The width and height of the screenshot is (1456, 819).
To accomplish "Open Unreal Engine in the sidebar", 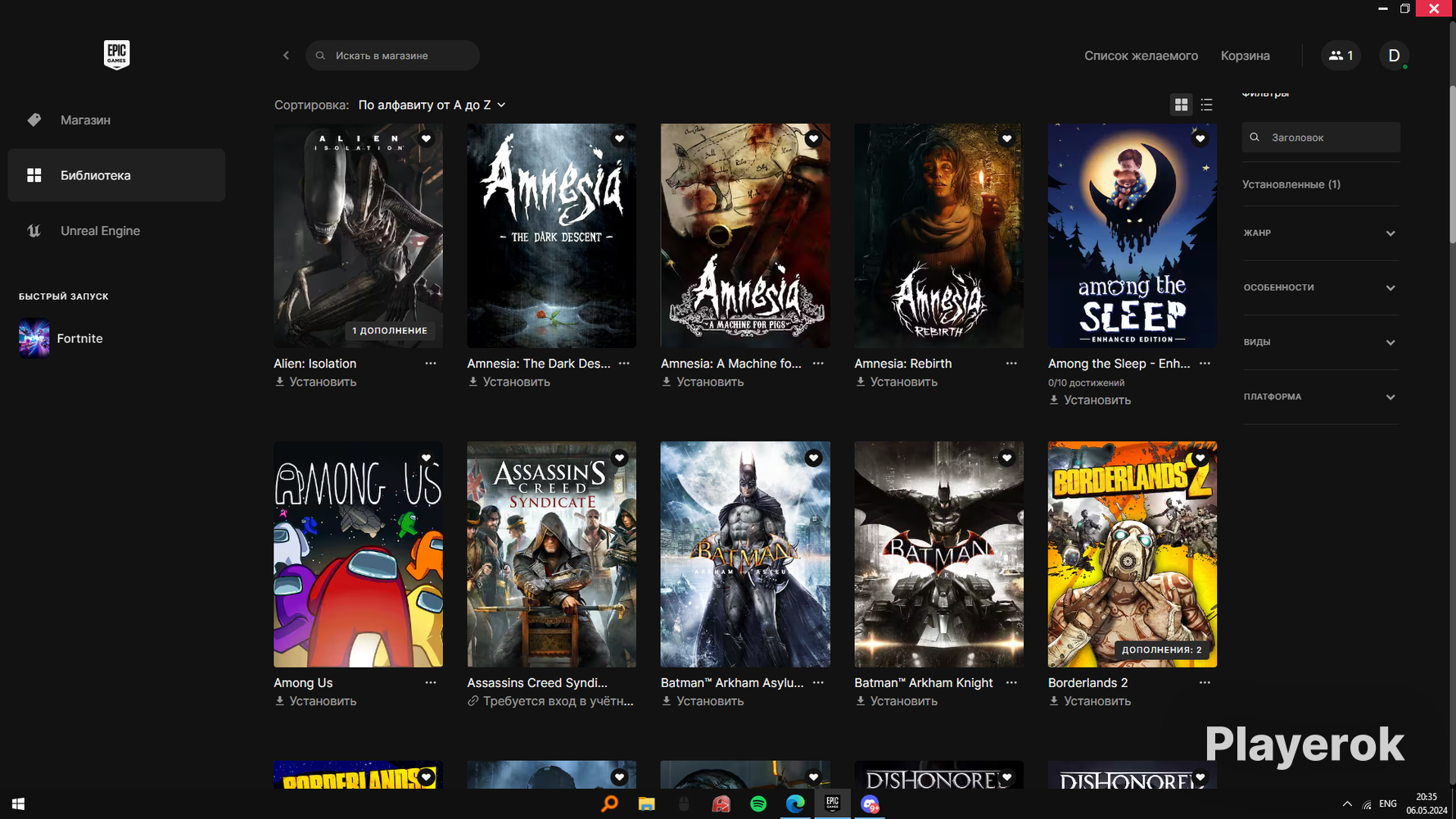I will pos(116,231).
